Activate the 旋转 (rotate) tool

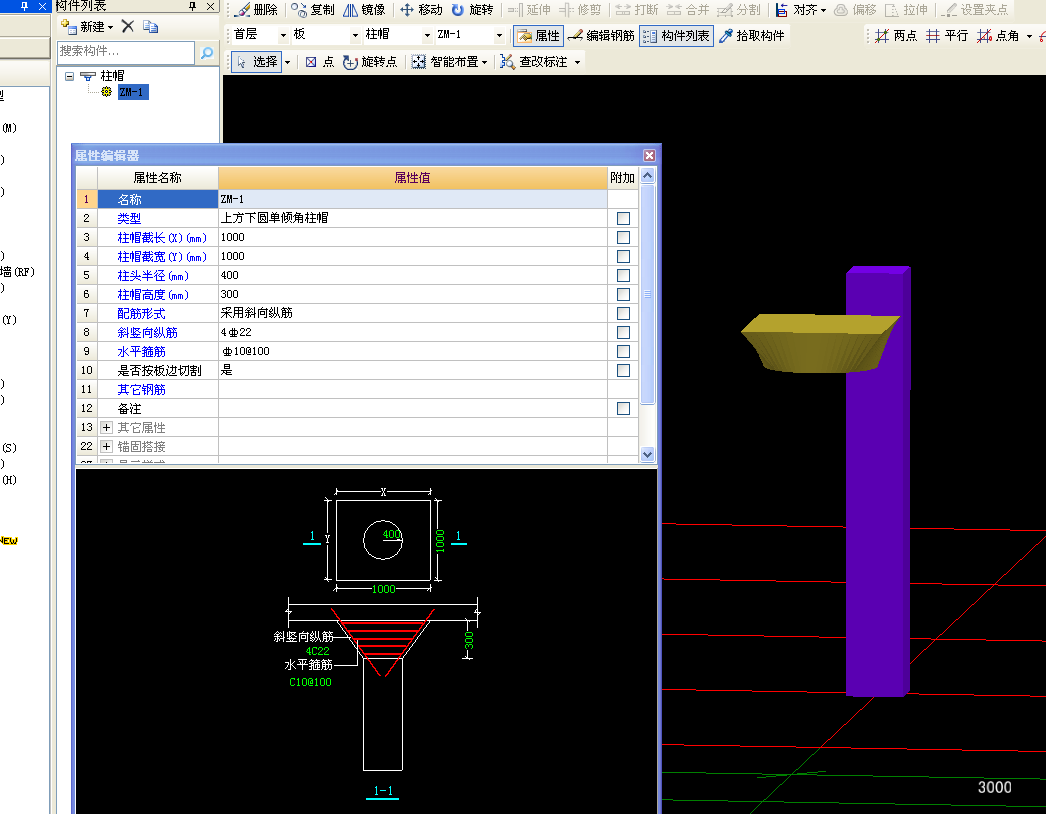click(472, 10)
